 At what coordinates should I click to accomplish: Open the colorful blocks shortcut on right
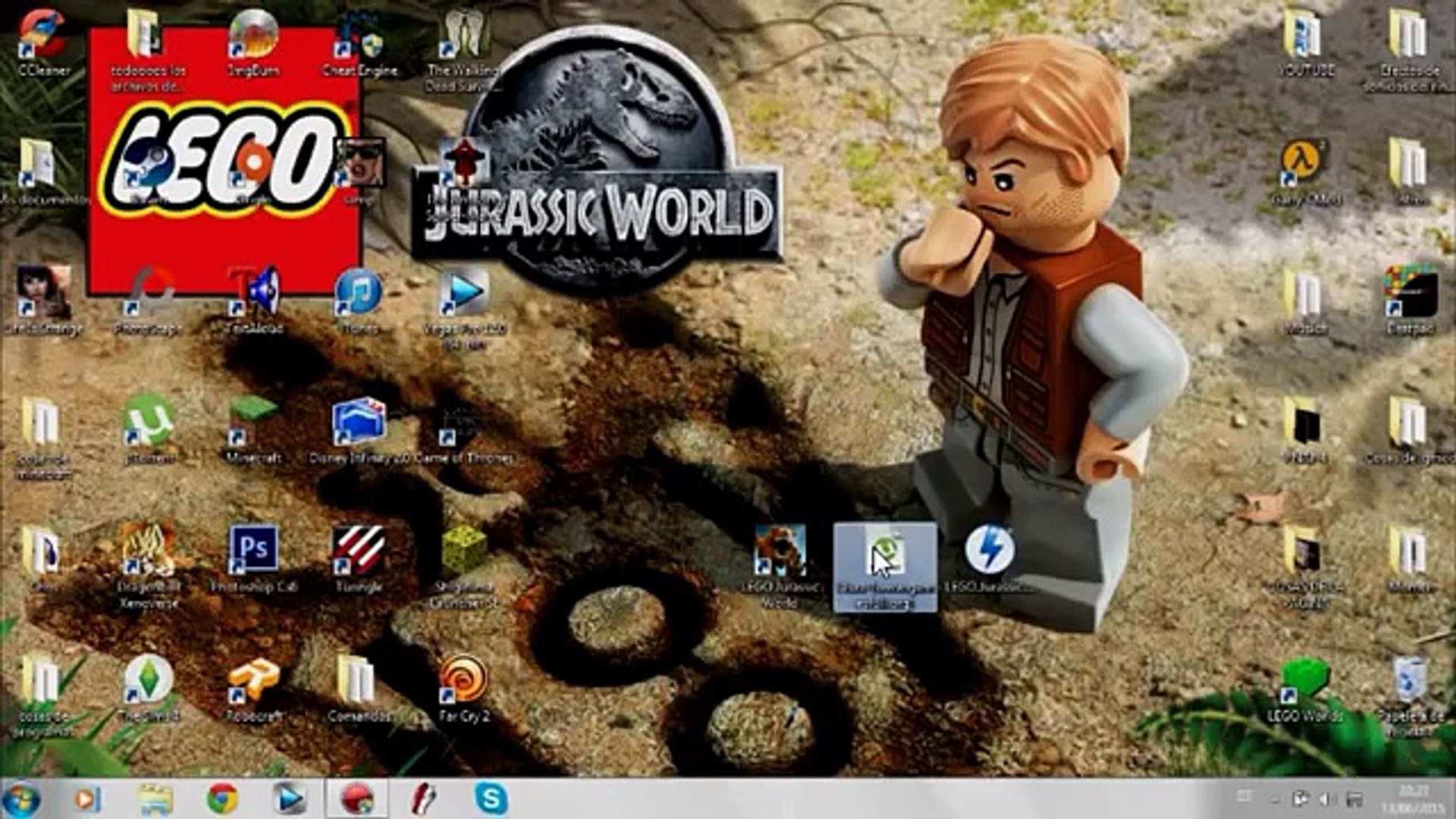[1410, 302]
